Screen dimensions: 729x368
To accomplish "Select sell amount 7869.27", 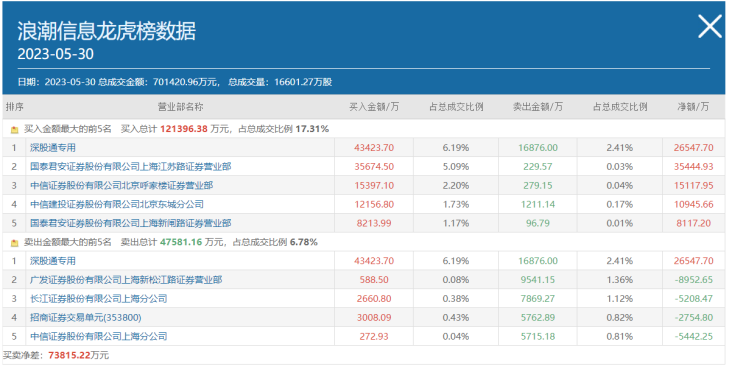I will pos(538,299).
